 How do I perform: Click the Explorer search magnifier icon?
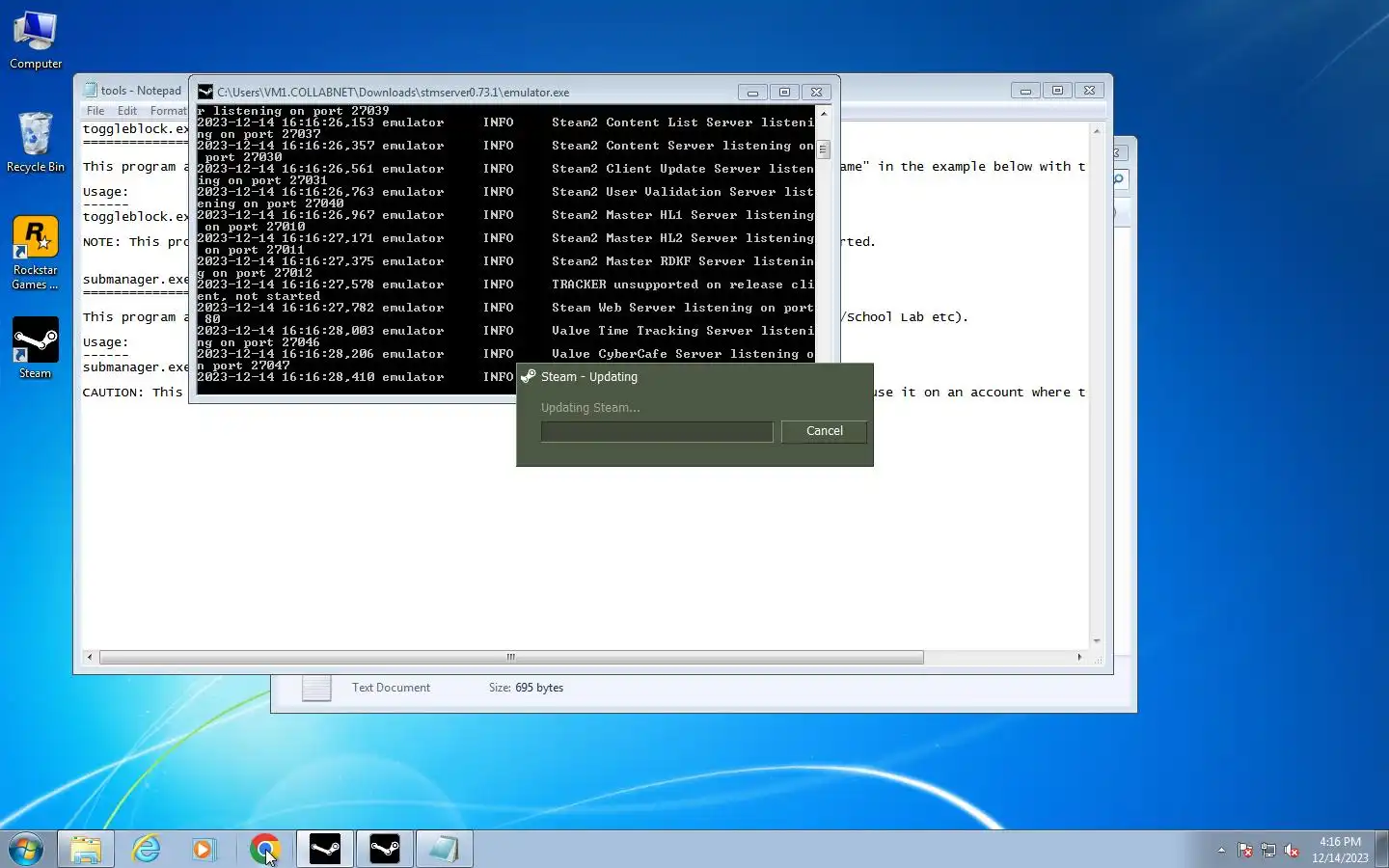click(1119, 179)
